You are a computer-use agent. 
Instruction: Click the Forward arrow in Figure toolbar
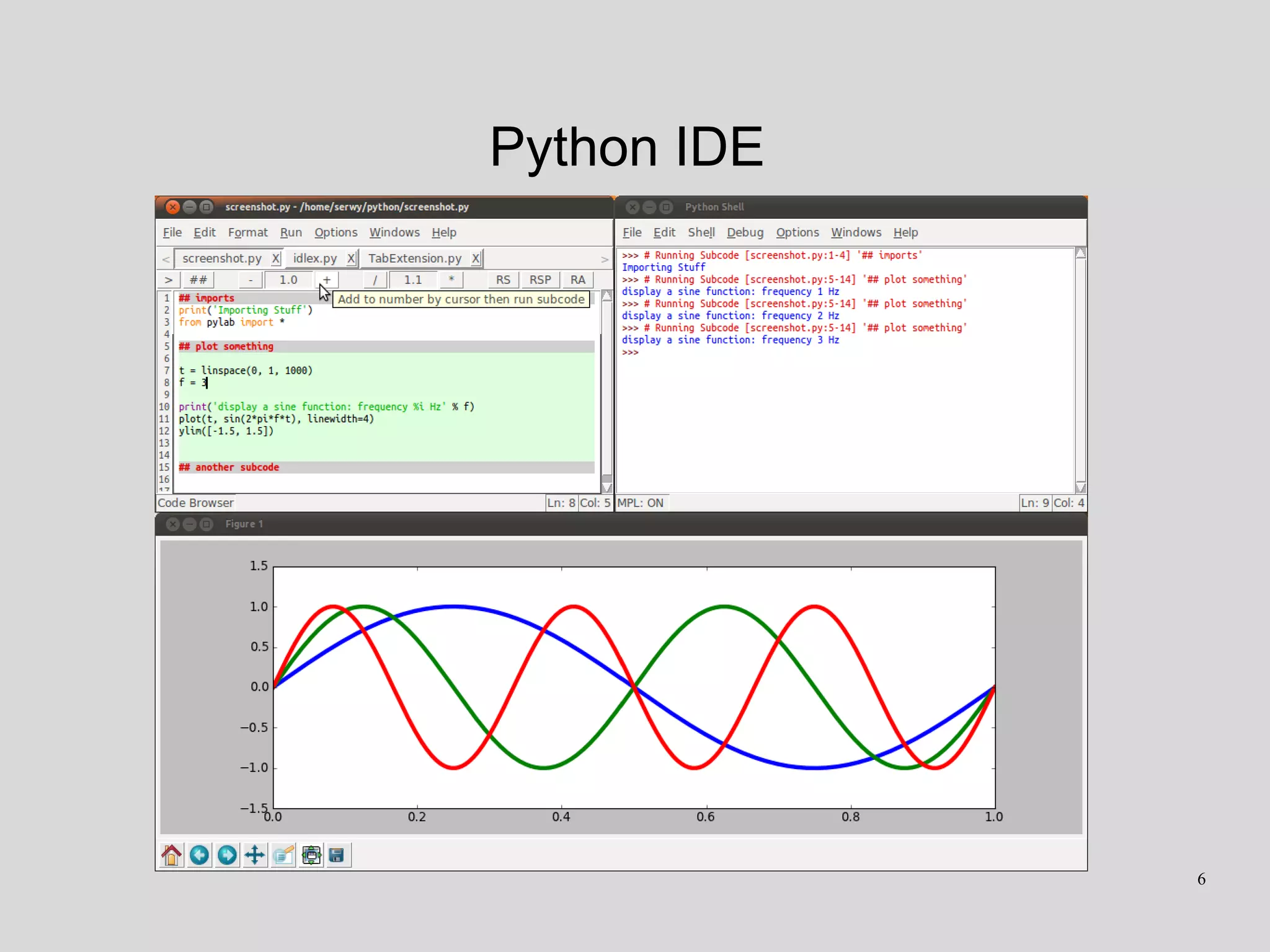point(227,855)
